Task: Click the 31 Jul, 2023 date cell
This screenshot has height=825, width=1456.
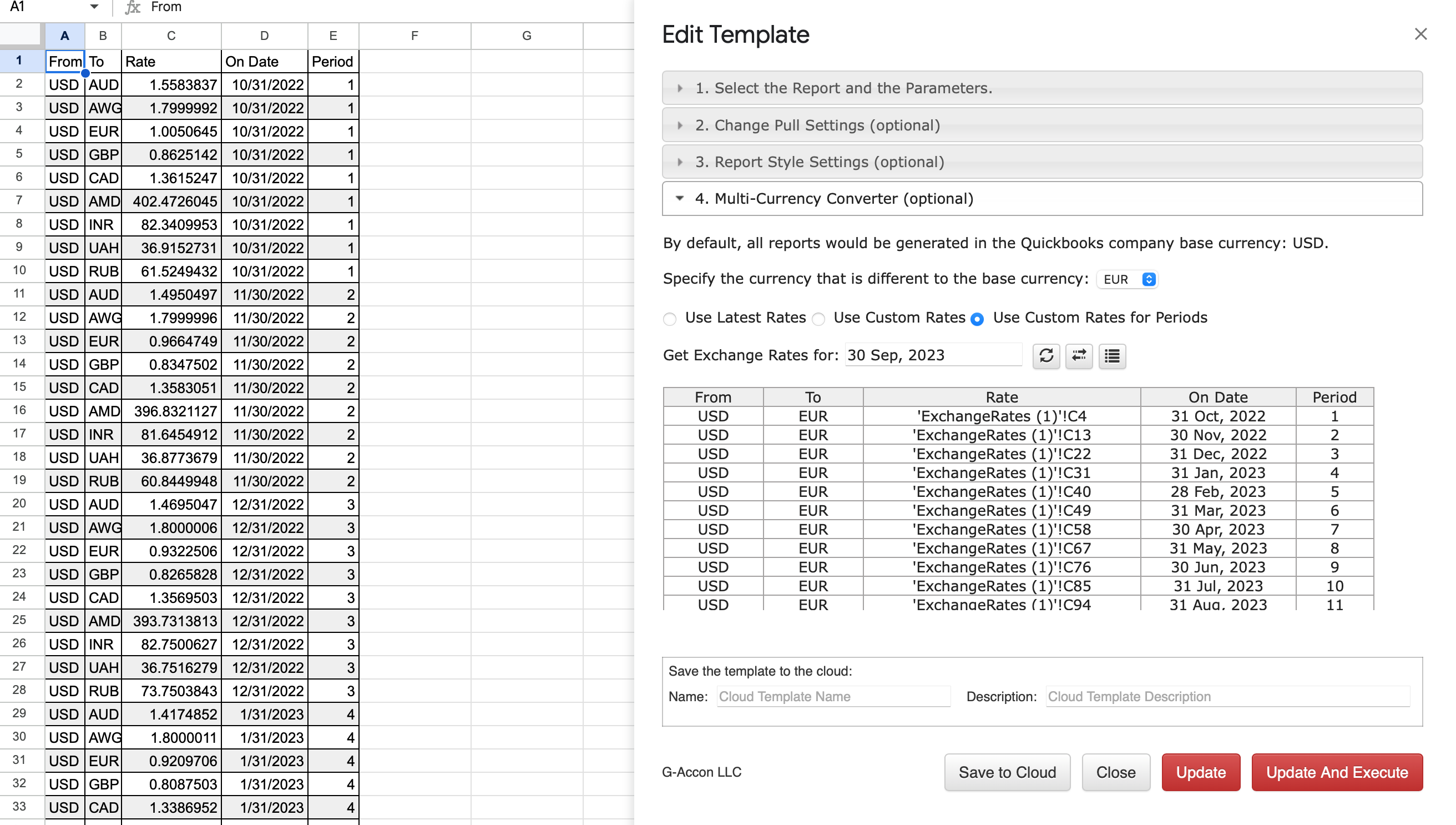Action: tap(1217, 585)
